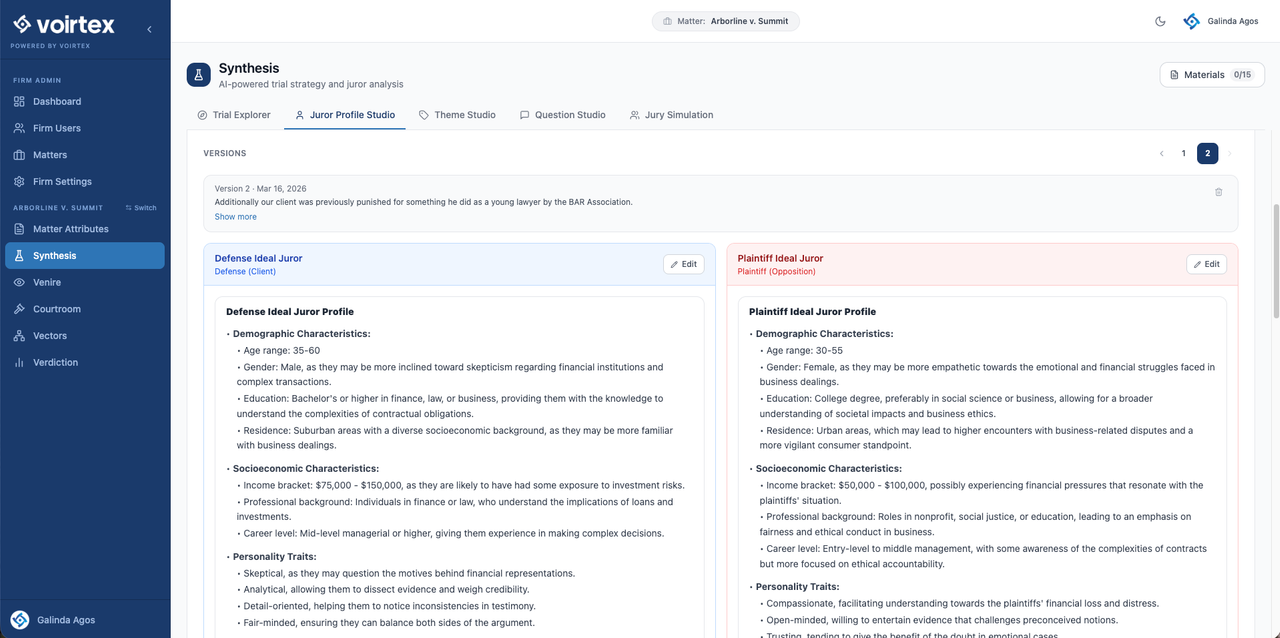
Task: Click the page vertical scrollbar
Action: (x=1275, y=260)
